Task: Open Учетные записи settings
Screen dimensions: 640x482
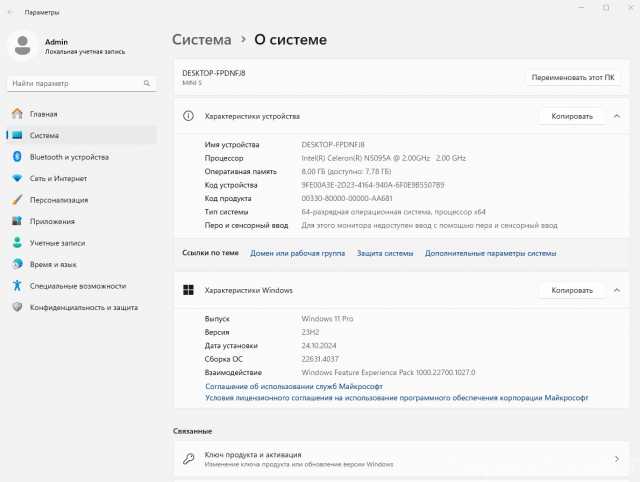Action: [x=57, y=243]
